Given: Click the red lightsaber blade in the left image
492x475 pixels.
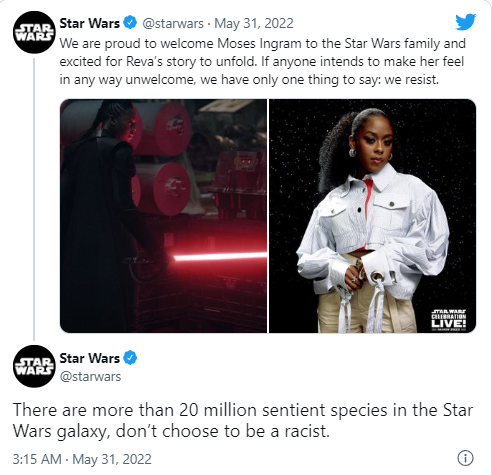Looking at the screenshot, I should click(220, 257).
